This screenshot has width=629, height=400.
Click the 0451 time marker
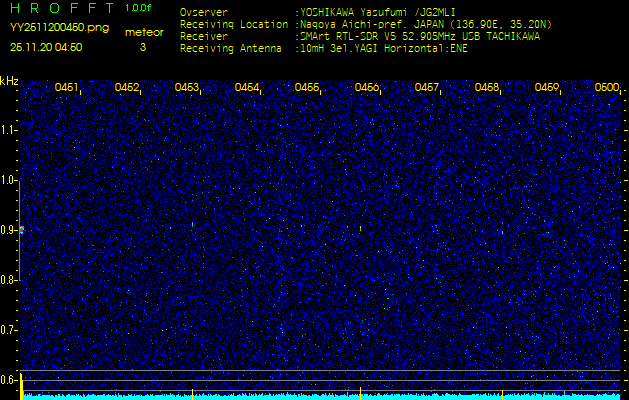(67, 88)
